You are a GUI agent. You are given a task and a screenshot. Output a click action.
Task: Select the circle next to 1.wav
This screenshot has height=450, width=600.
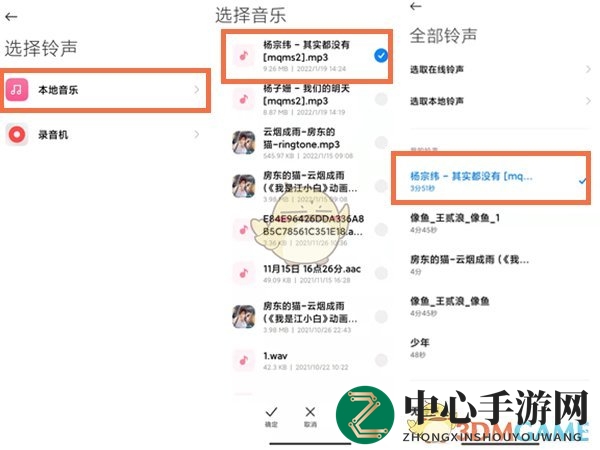(x=381, y=360)
